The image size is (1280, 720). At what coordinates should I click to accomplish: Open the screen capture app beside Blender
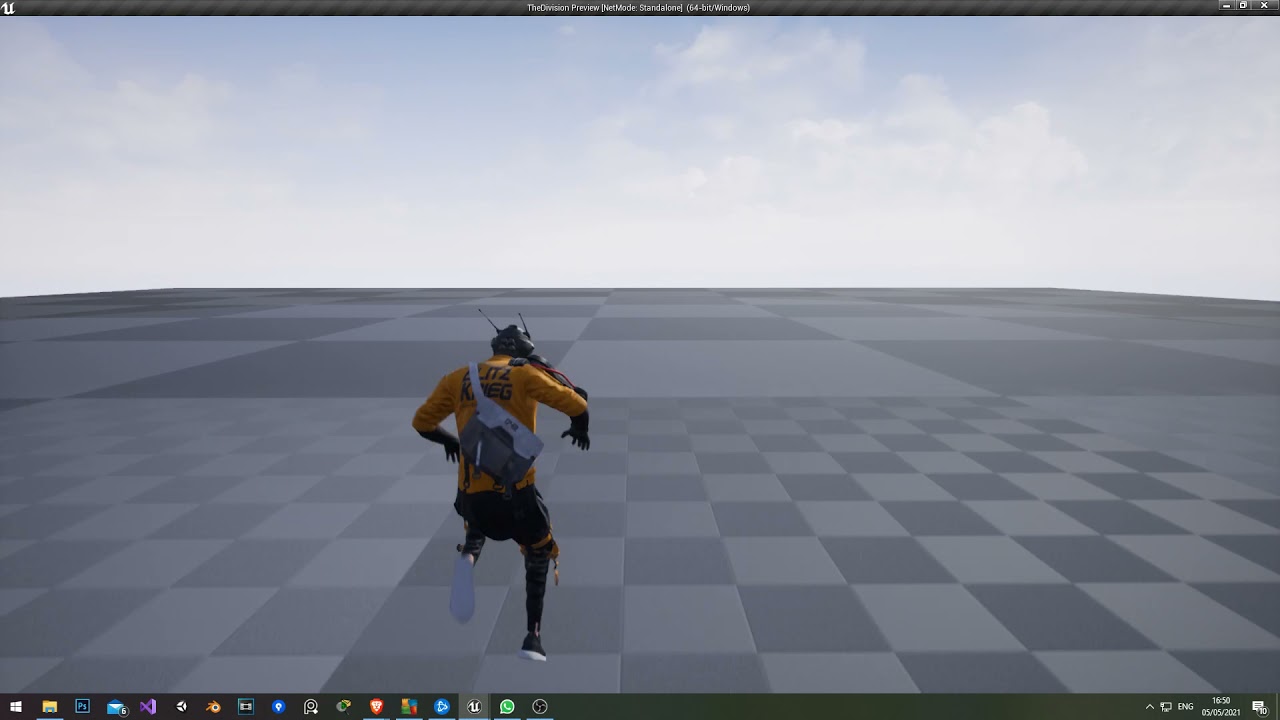pos(246,707)
